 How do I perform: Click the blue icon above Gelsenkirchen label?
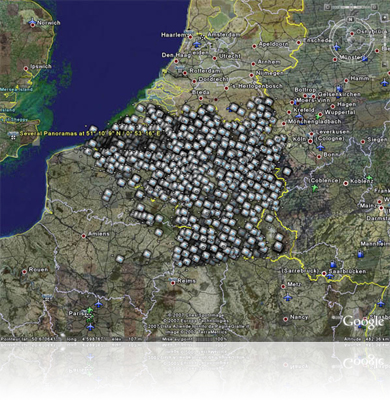pos(339,89)
